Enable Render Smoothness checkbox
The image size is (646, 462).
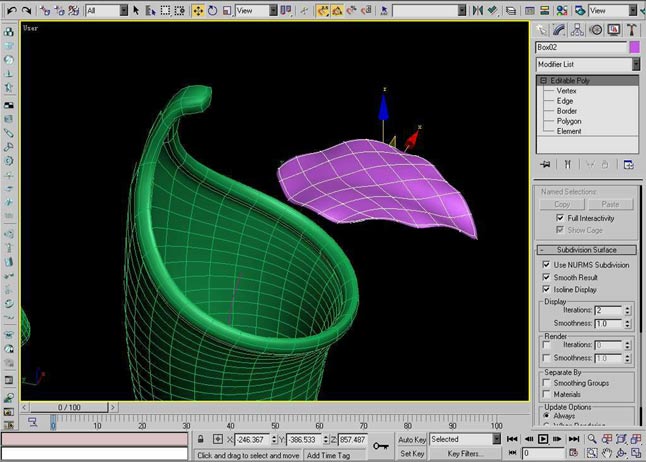pos(546,358)
